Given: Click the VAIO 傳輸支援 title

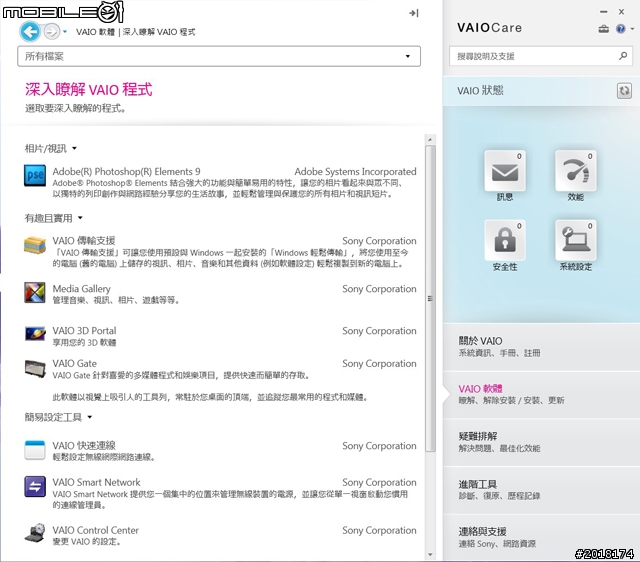Looking at the screenshot, I should point(84,240).
